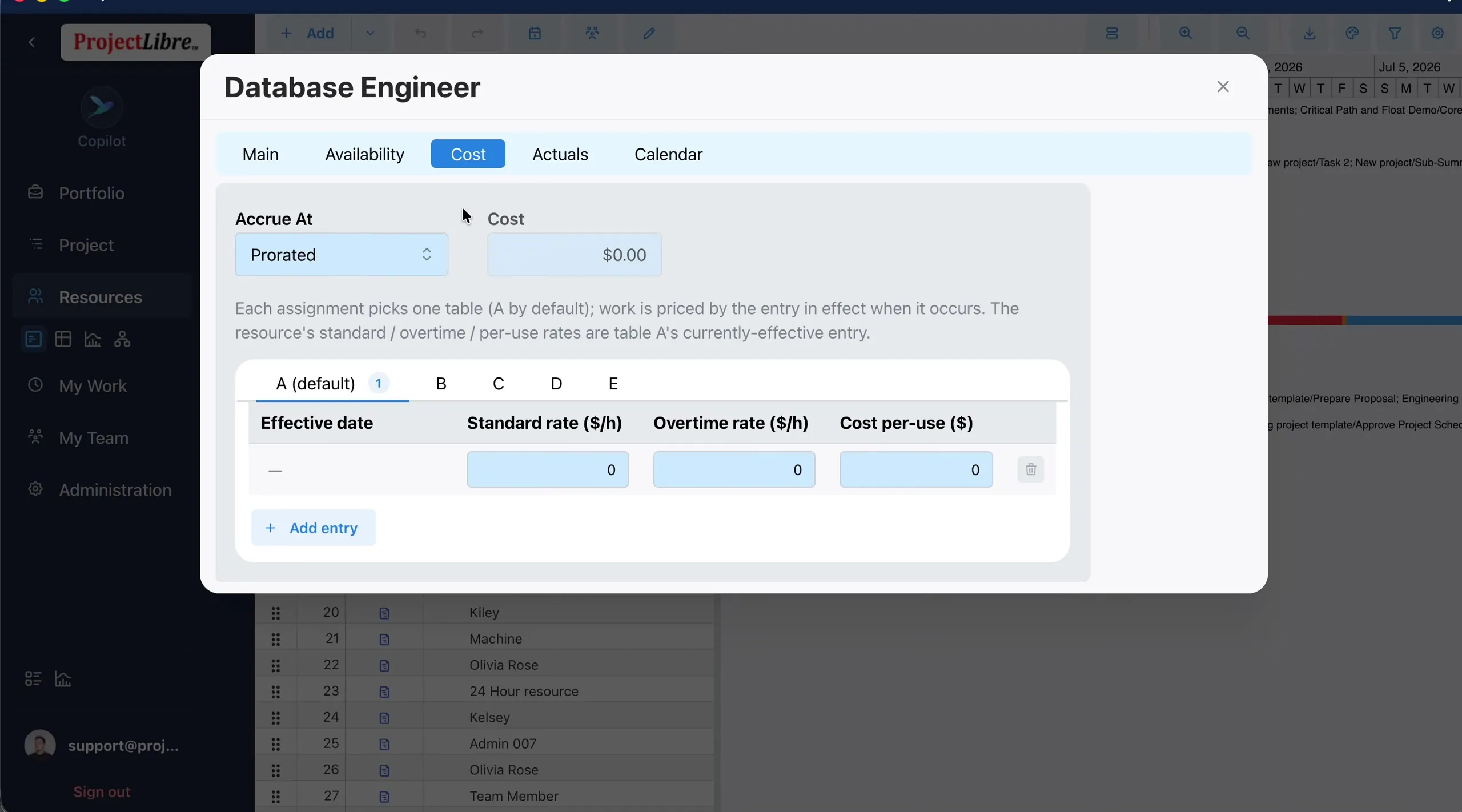
Task: Open My Work in the sidebar
Action: pyautogui.click(x=93, y=386)
